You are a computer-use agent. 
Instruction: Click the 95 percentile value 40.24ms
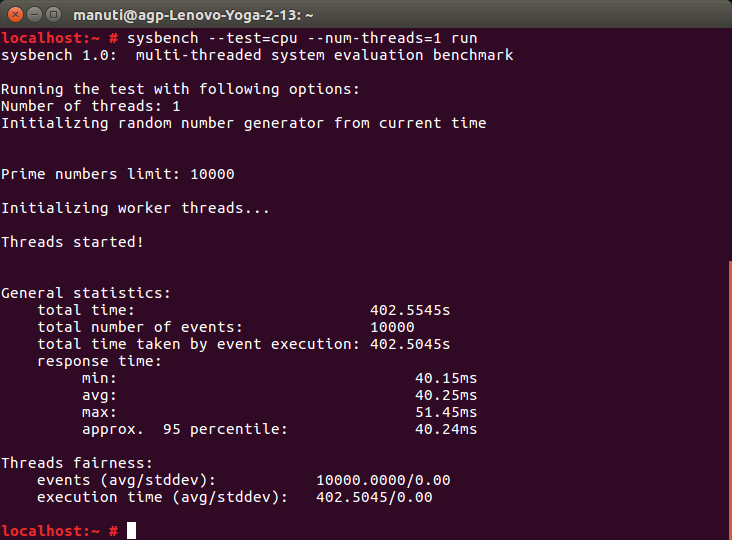point(446,429)
